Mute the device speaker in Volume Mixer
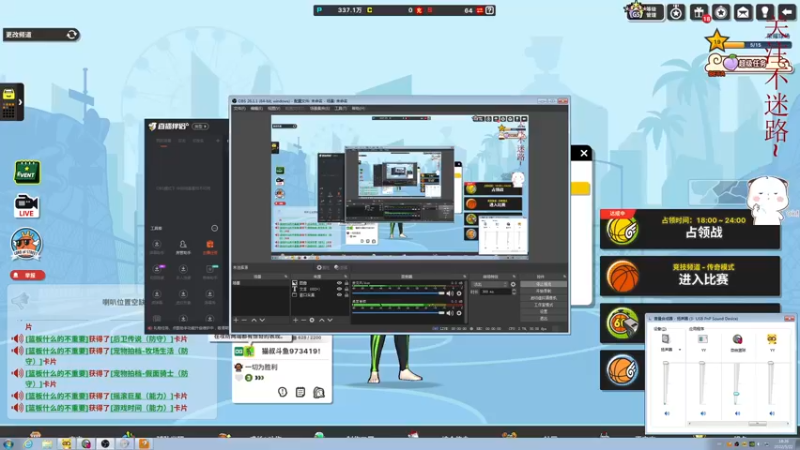The height and width of the screenshot is (450, 800). tap(667, 413)
